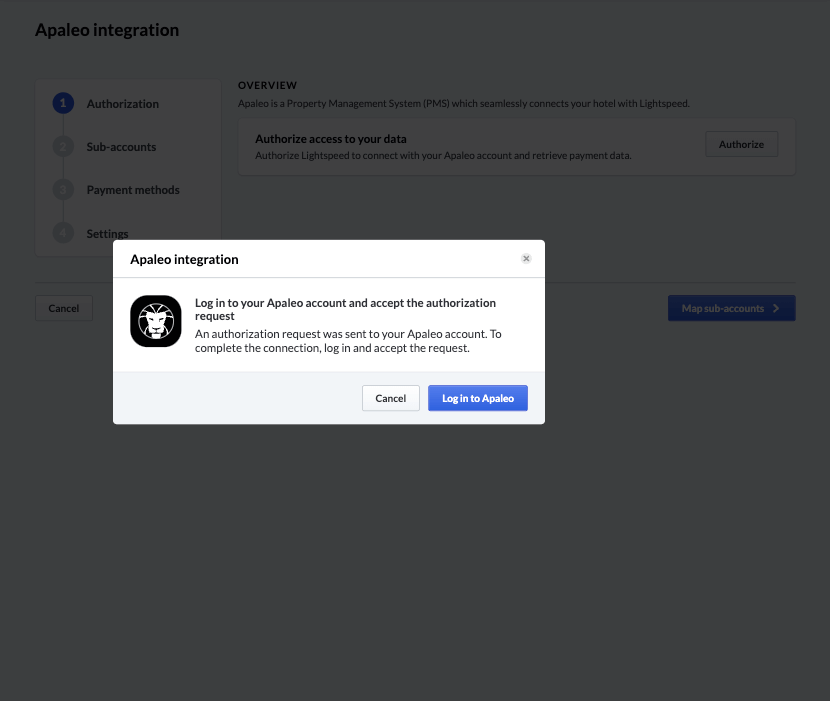Click Log in to Apaleo
Image resolution: width=830 pixels, height=701 pixels.
477,398
